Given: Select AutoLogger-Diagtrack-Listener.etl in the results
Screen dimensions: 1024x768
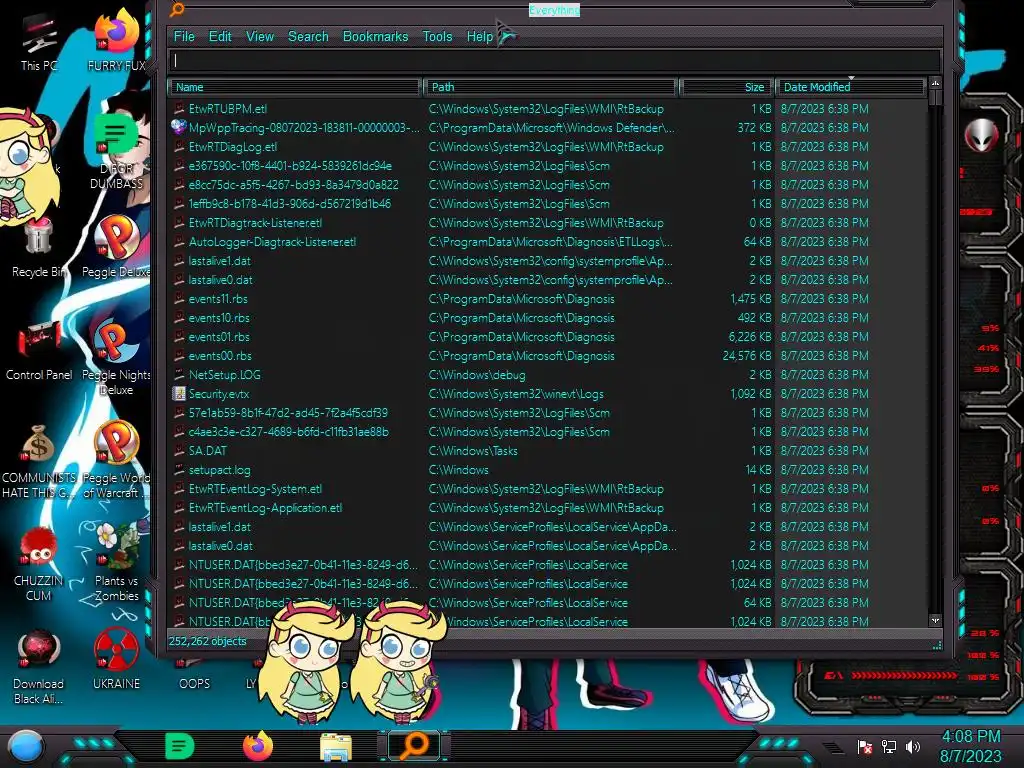Looking at the screenshot, I should point(272,242).
